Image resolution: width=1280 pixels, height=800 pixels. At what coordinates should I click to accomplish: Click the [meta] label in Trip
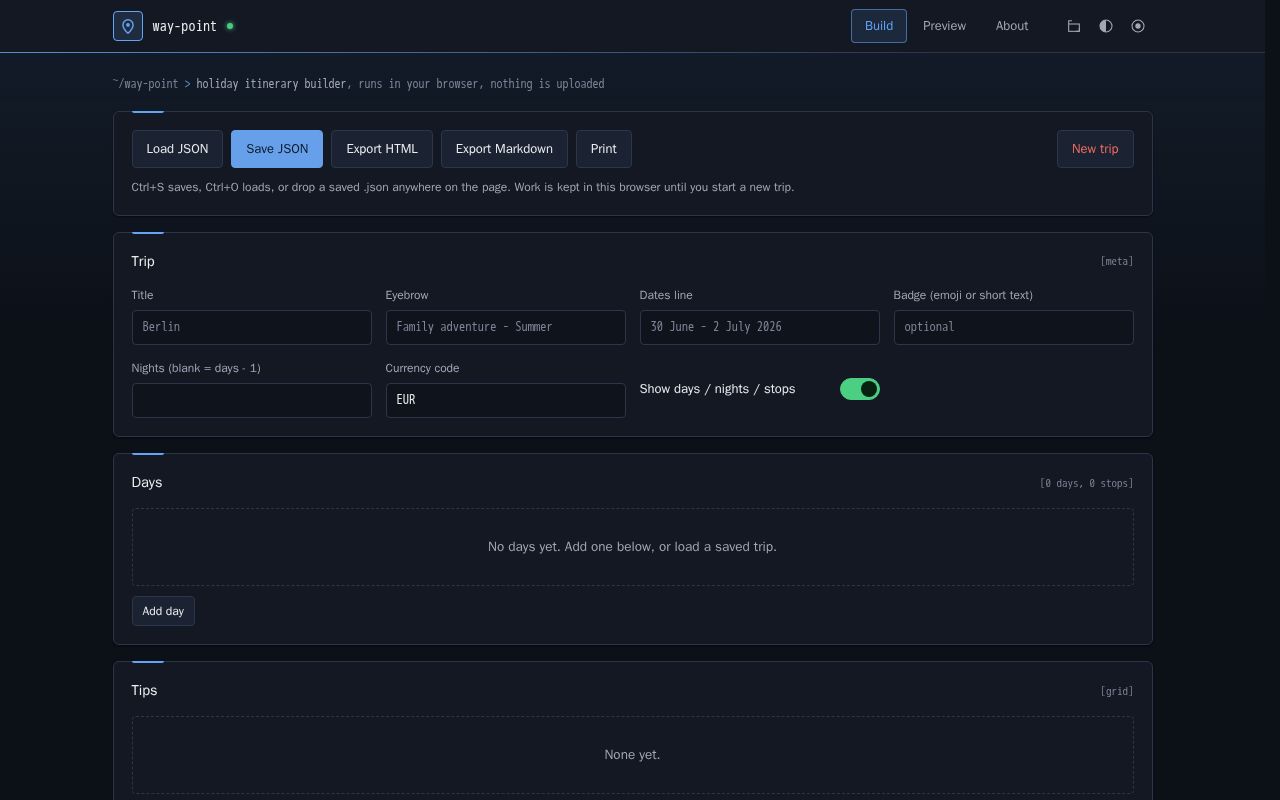click(1117, 262)
